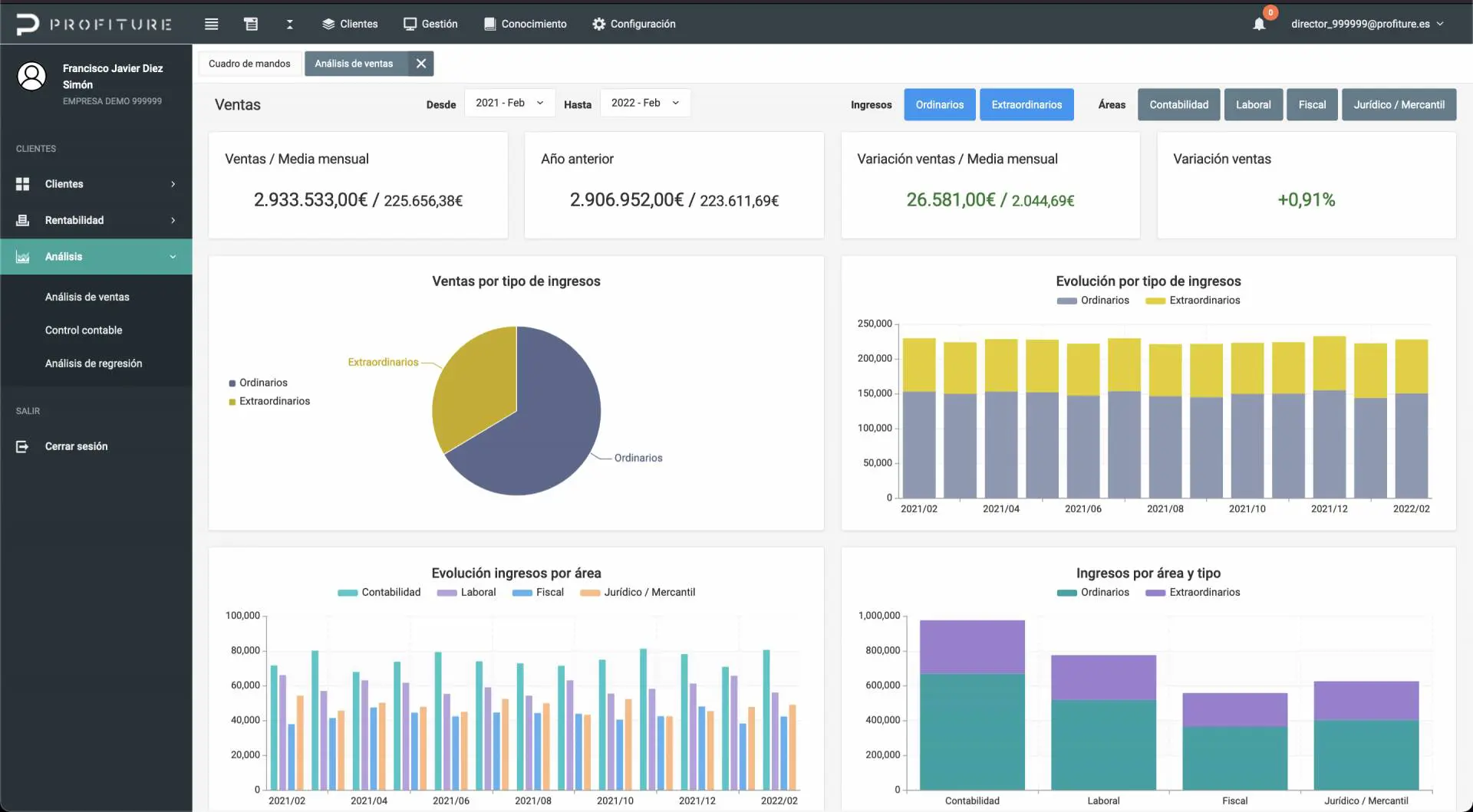Click the Laboral legend swatch in area chart
Image resolution: width=1473 pixels, height=812 pixels.
447,593
